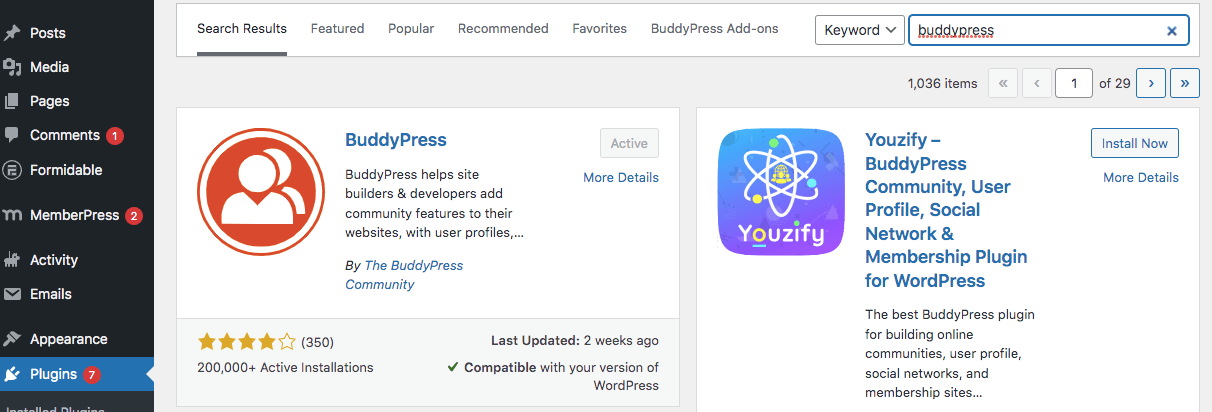Open MemberPress in the admin menu
The height and width of the screenshot is (412, 1212).
75,215
